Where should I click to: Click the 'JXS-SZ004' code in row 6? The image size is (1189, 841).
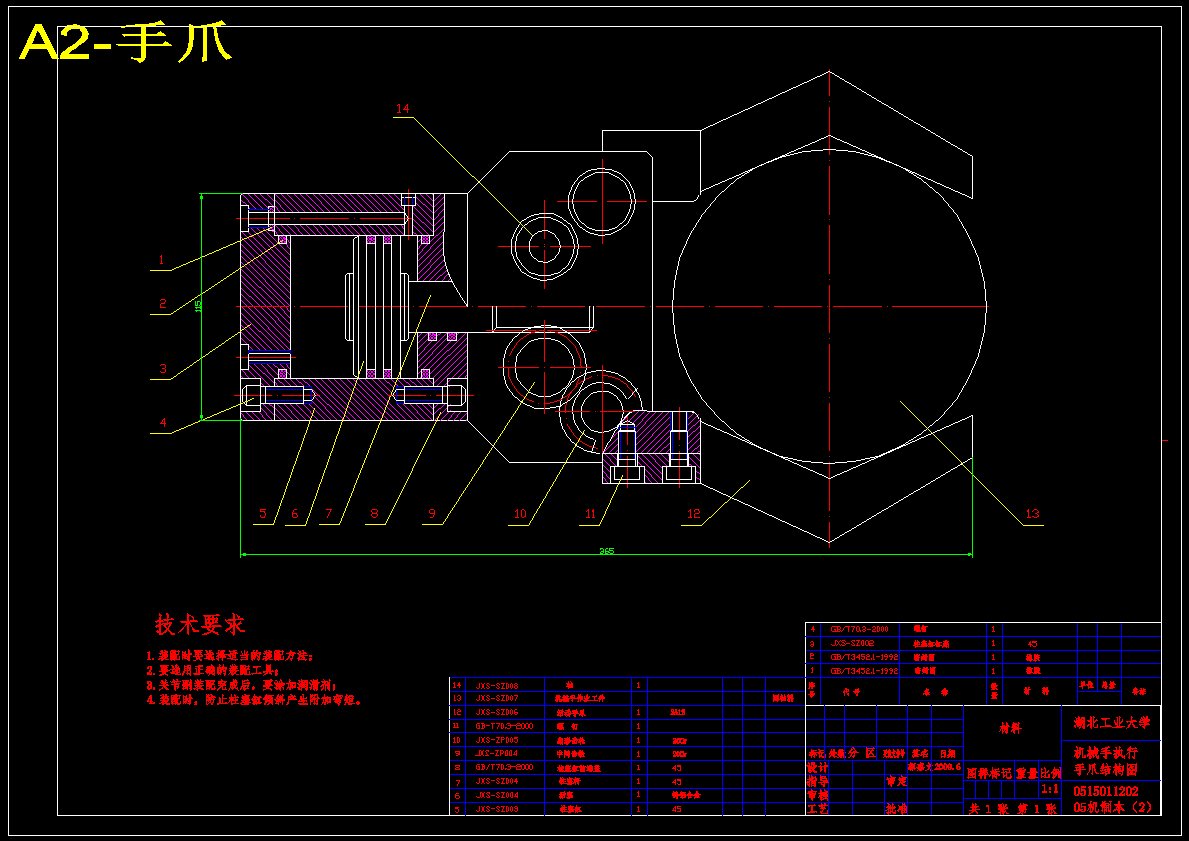[x=497, y=795]
